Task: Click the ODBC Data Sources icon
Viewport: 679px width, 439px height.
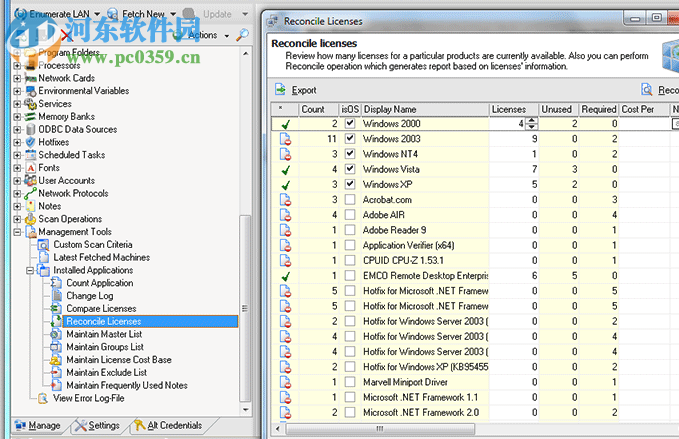Action: click(31, 129)
